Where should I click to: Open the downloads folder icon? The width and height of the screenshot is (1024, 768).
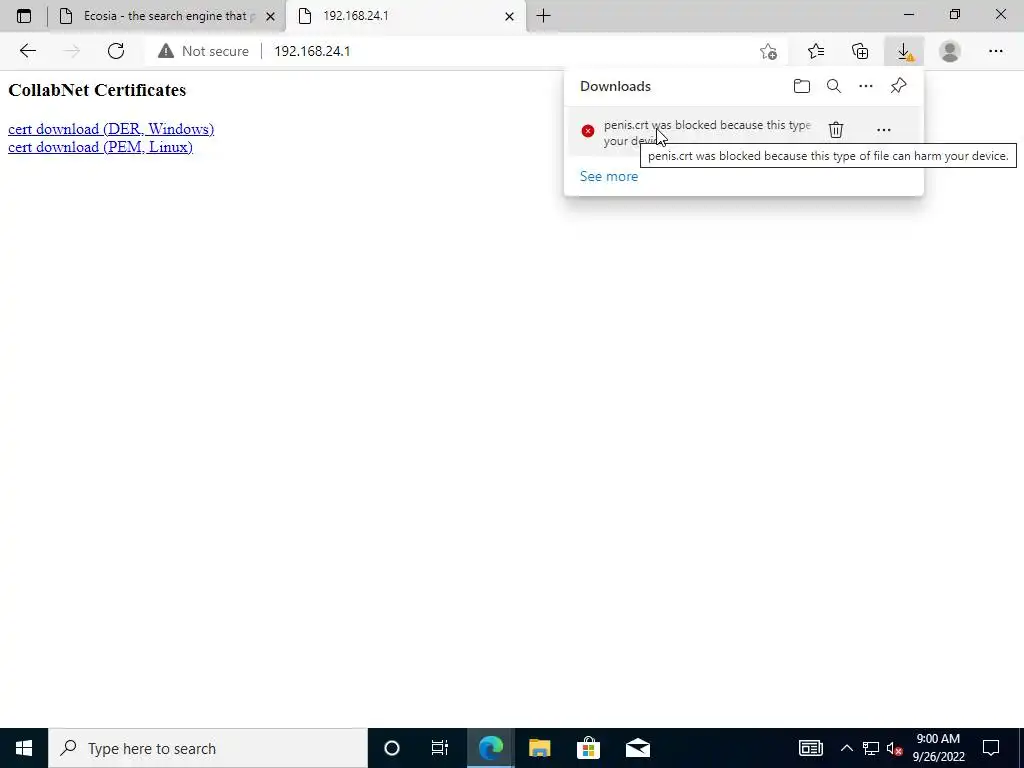tap(802, 86)
